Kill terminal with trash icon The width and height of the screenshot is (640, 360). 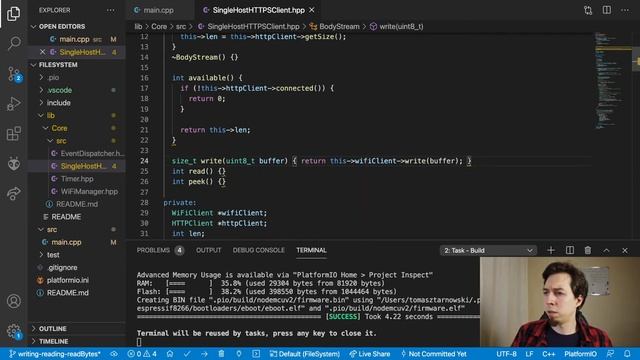588,250
